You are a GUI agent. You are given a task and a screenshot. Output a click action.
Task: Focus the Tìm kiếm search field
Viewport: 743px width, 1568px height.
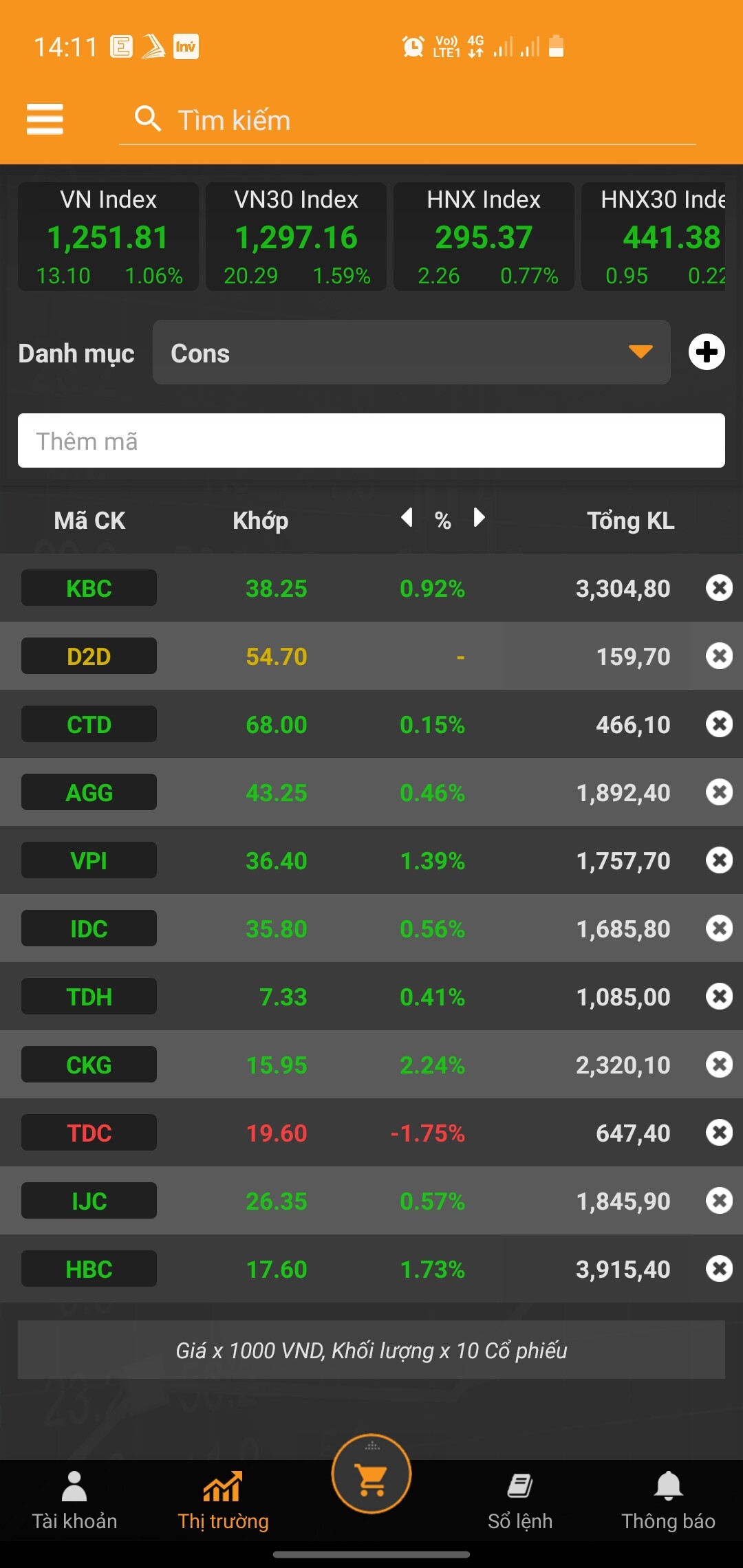point(413,120)
